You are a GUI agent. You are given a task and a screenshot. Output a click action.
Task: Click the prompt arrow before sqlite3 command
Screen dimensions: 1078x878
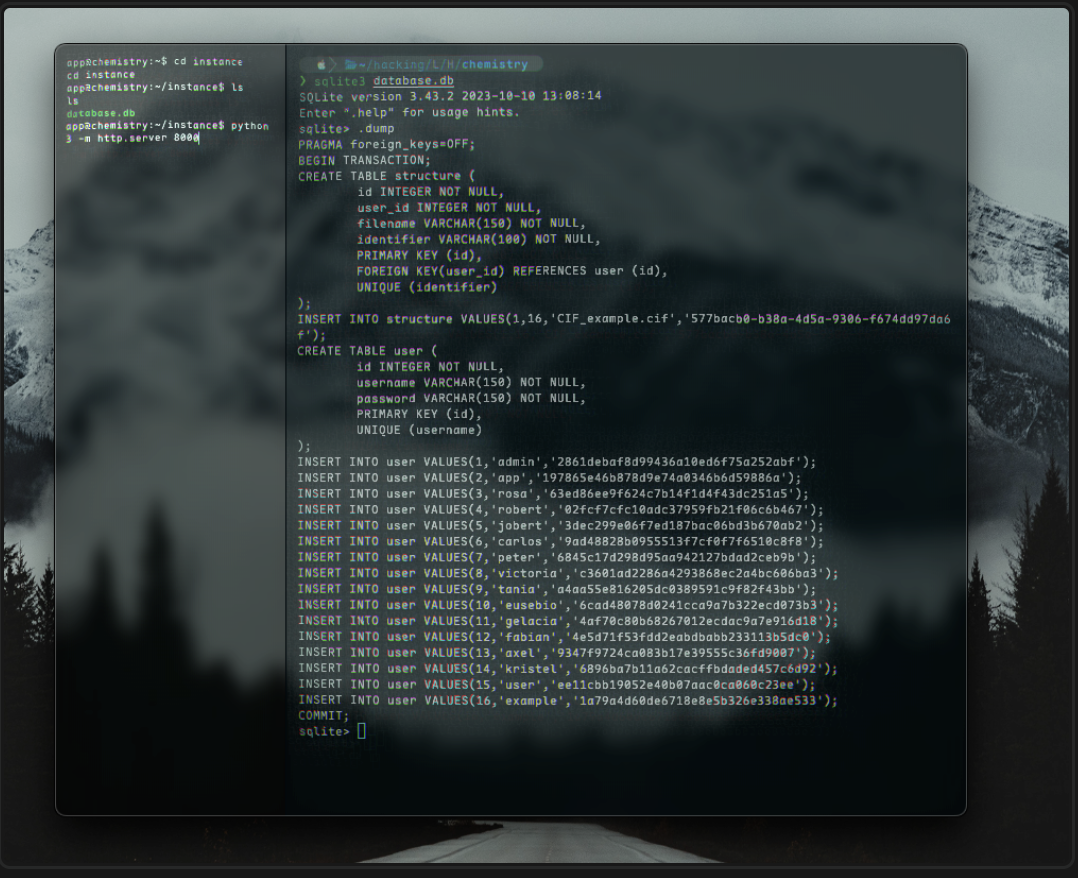click(303, 81)
